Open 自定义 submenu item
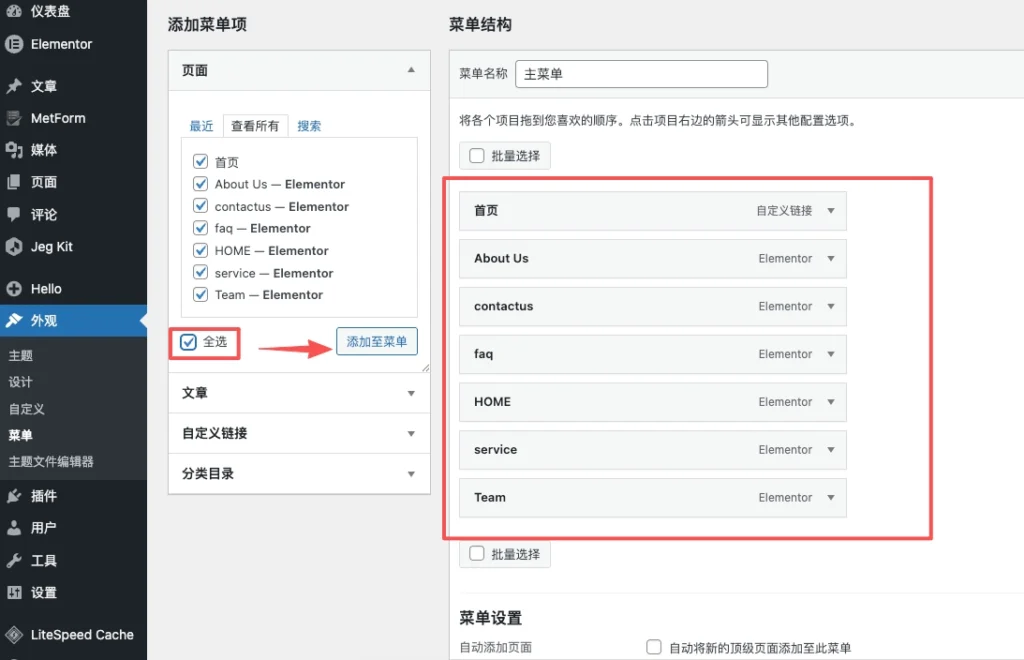The height and width of the screenshot is (660, 1024). pos(27,409)
